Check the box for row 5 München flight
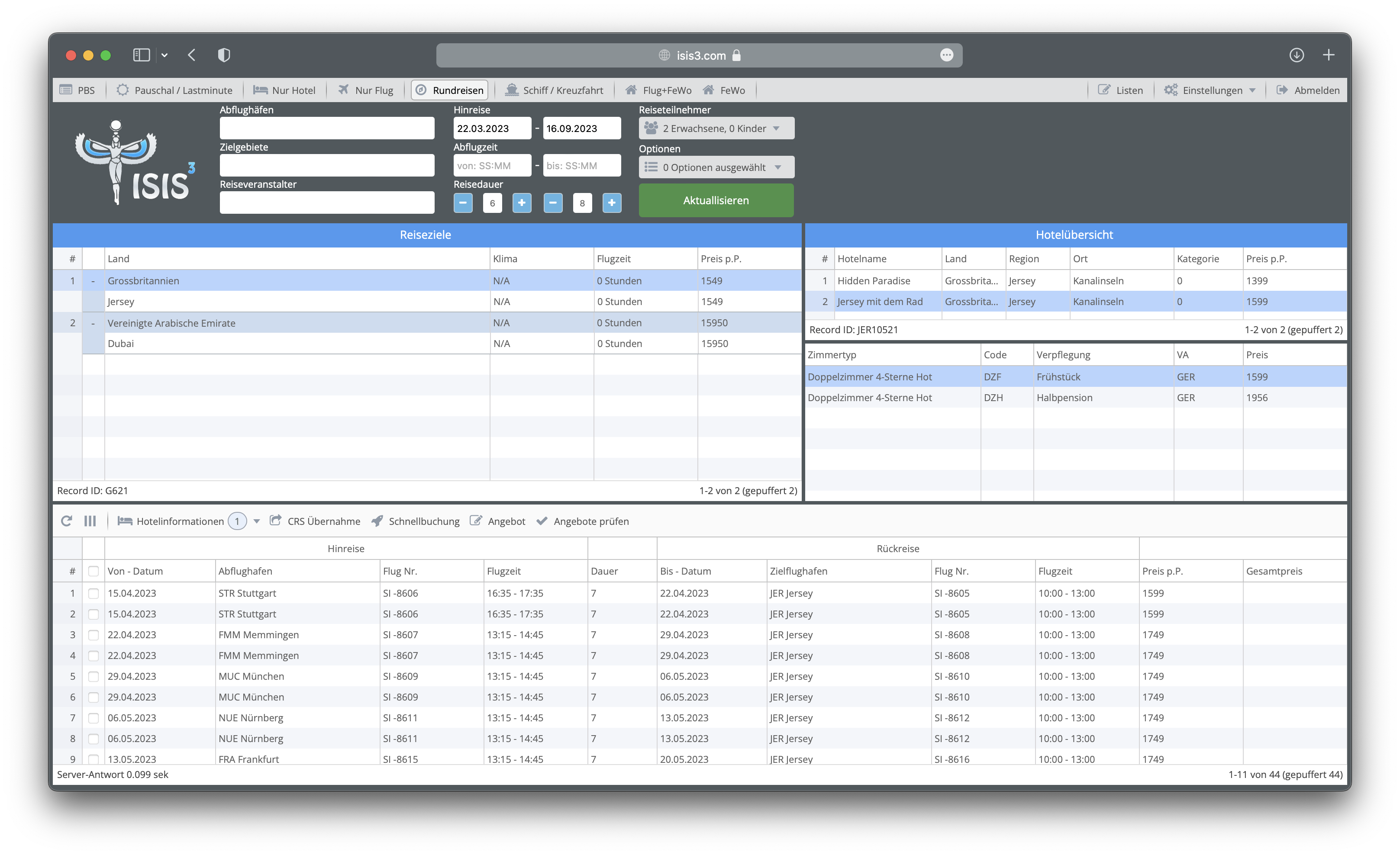The image size is (1400, 855). [x=94, y=676]
